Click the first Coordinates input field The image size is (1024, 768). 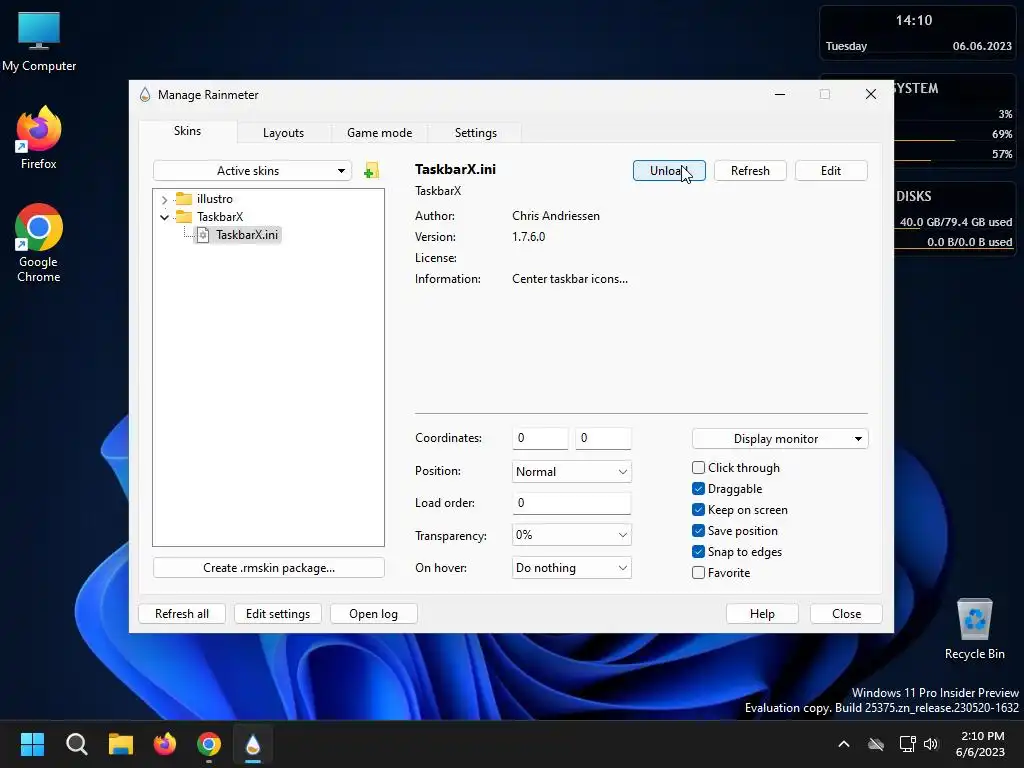point(540,438)
